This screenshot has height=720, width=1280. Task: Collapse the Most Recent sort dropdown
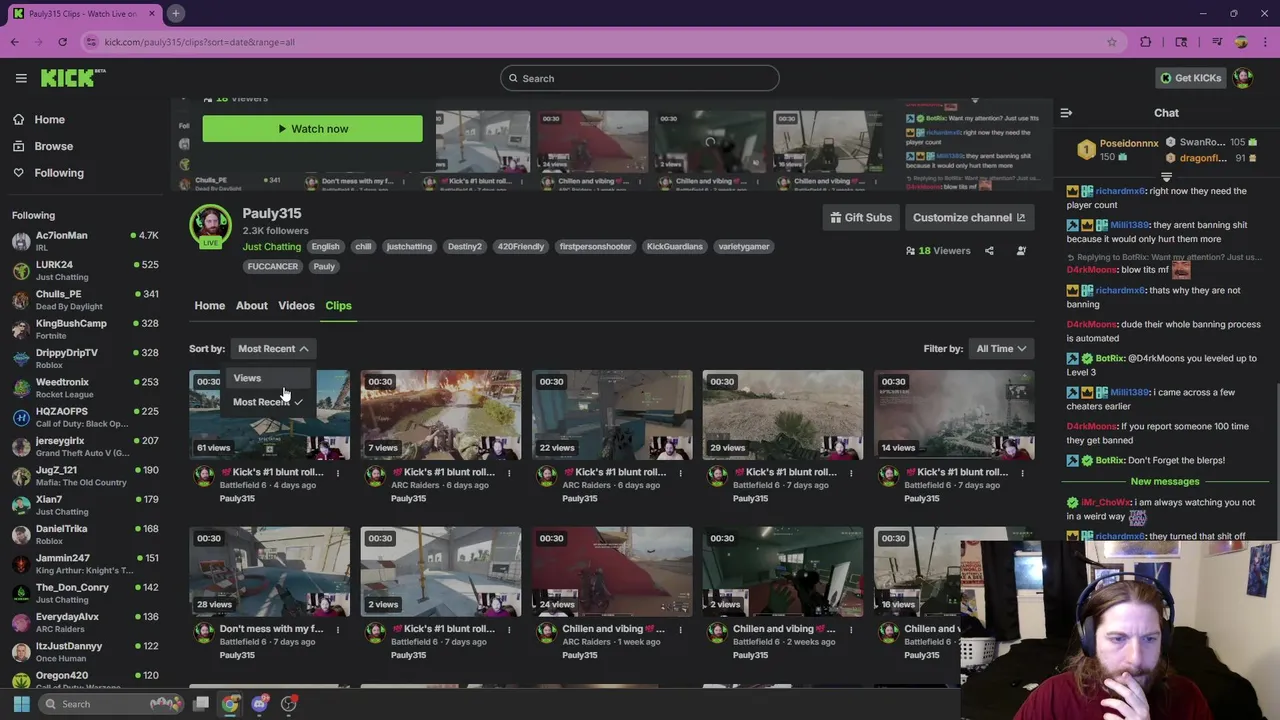273,349
